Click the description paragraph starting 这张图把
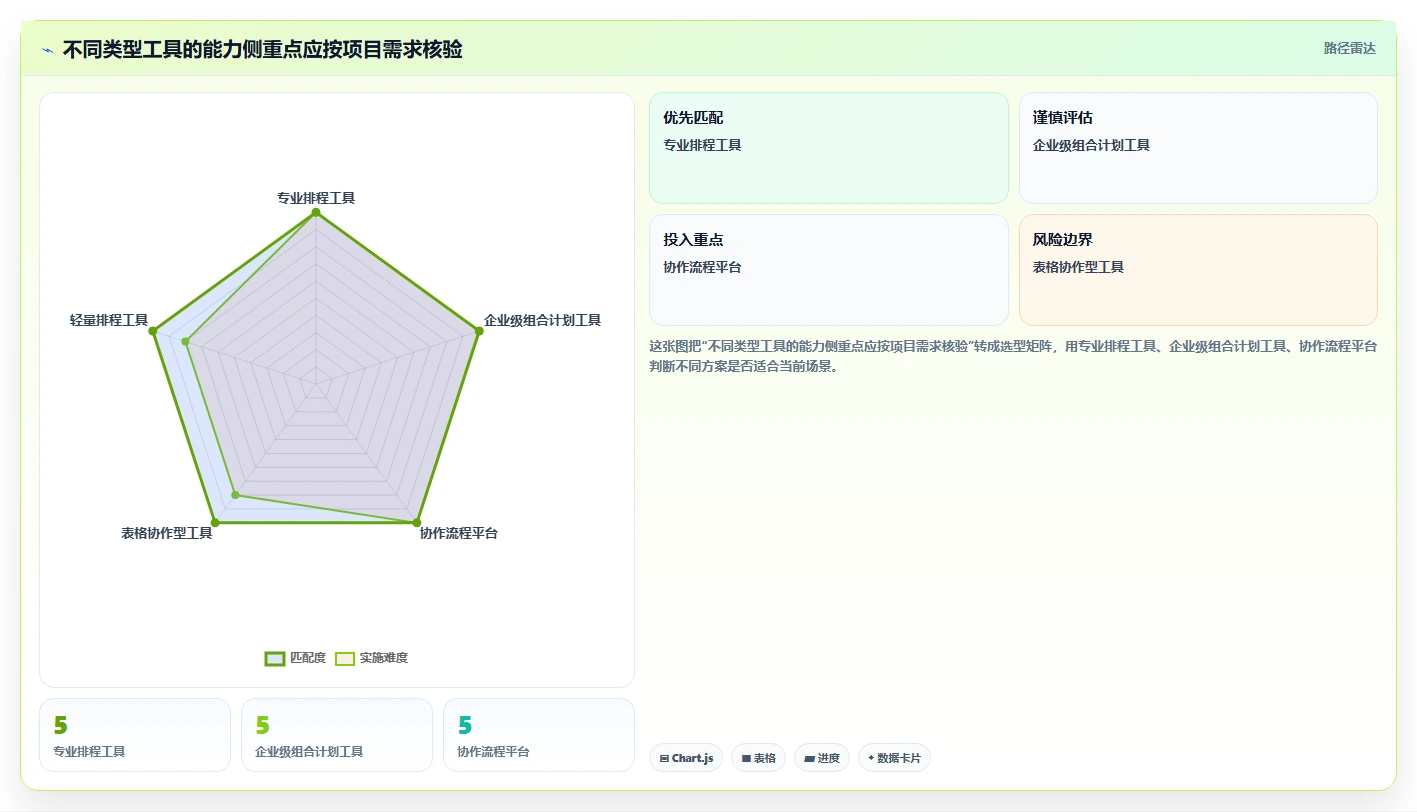This screenshot has height=812, width=1417. 1013,356
